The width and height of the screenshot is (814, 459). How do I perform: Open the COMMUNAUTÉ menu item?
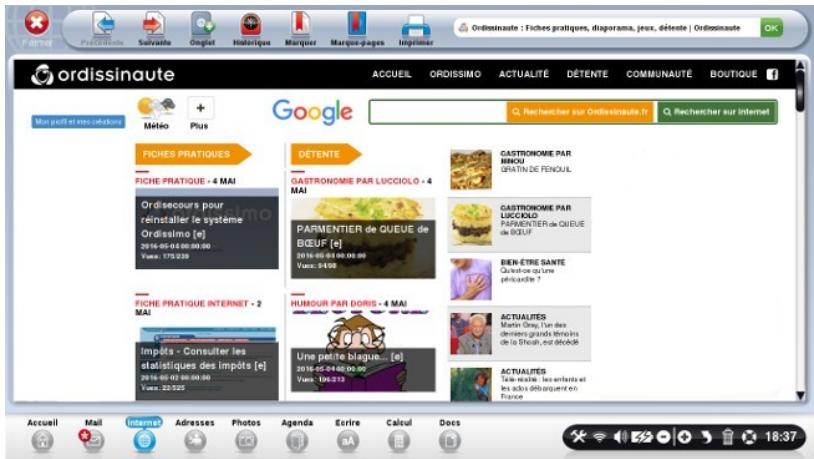pos(659,74)
